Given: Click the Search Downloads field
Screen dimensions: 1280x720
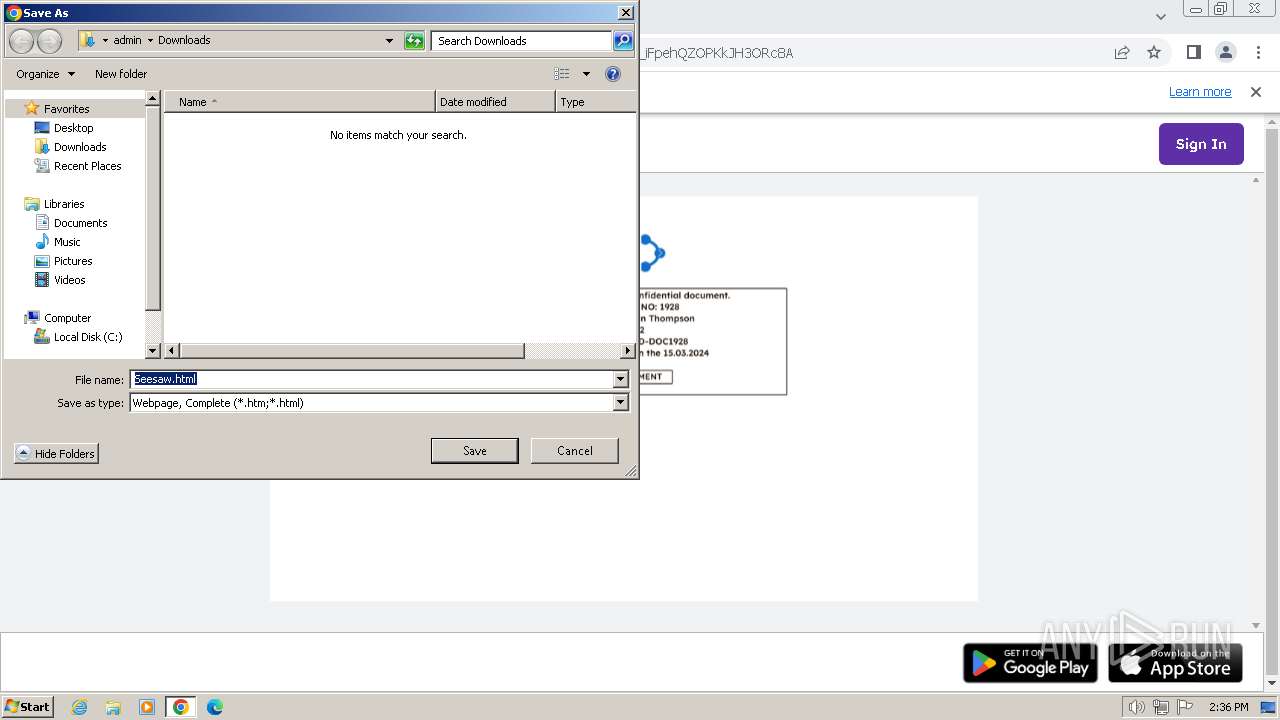Looking at the screenshot, I should point(522,41).
